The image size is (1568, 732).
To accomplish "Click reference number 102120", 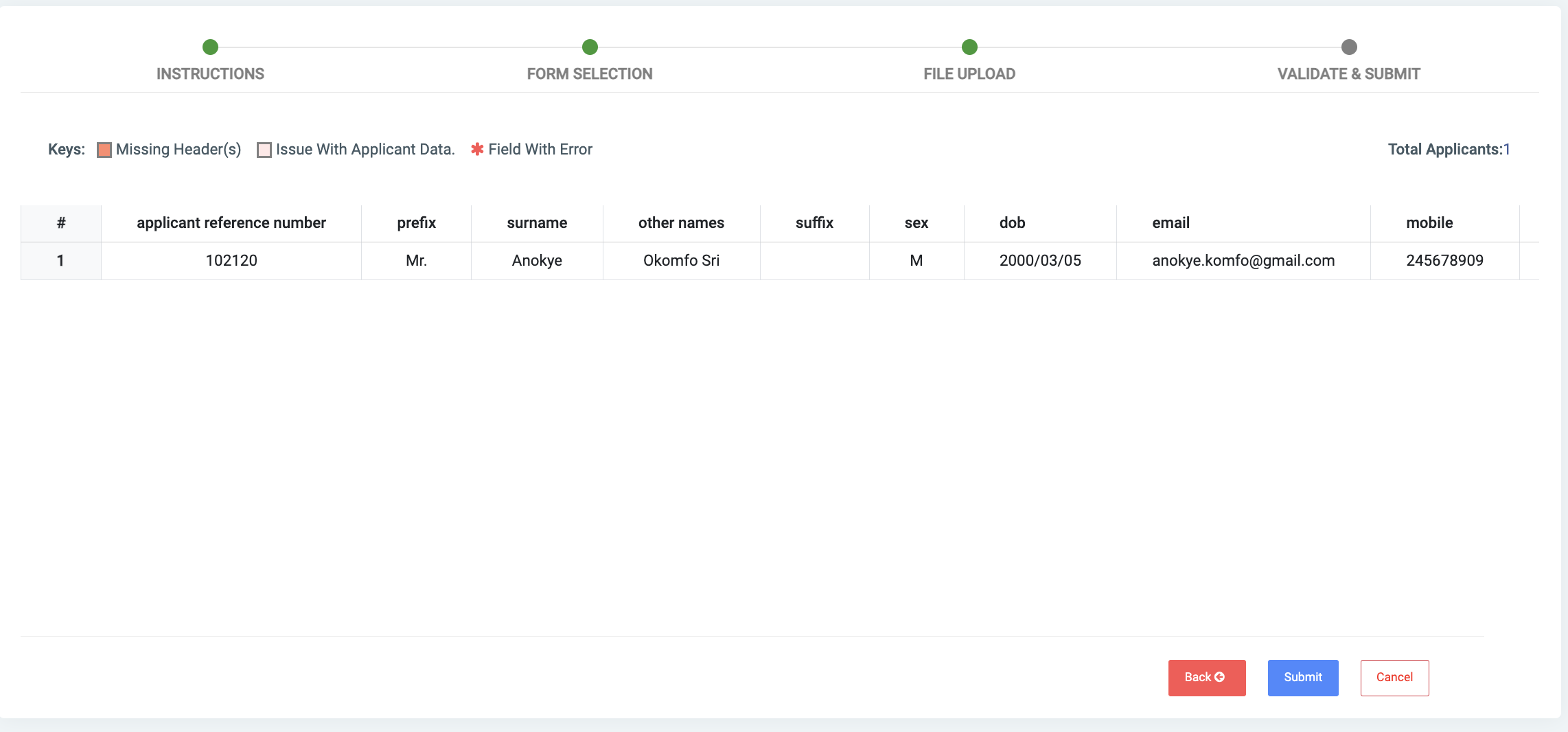I will tap(231, 261).
